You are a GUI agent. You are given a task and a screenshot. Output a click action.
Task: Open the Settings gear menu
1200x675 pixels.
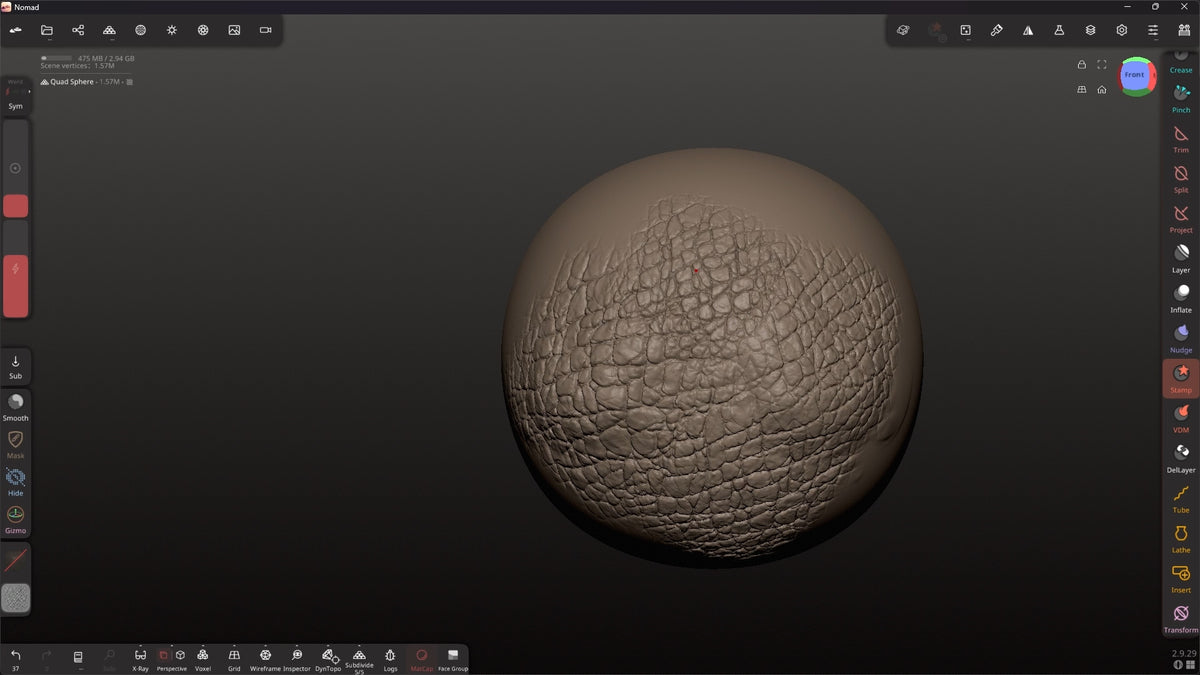pos(1122,30)
